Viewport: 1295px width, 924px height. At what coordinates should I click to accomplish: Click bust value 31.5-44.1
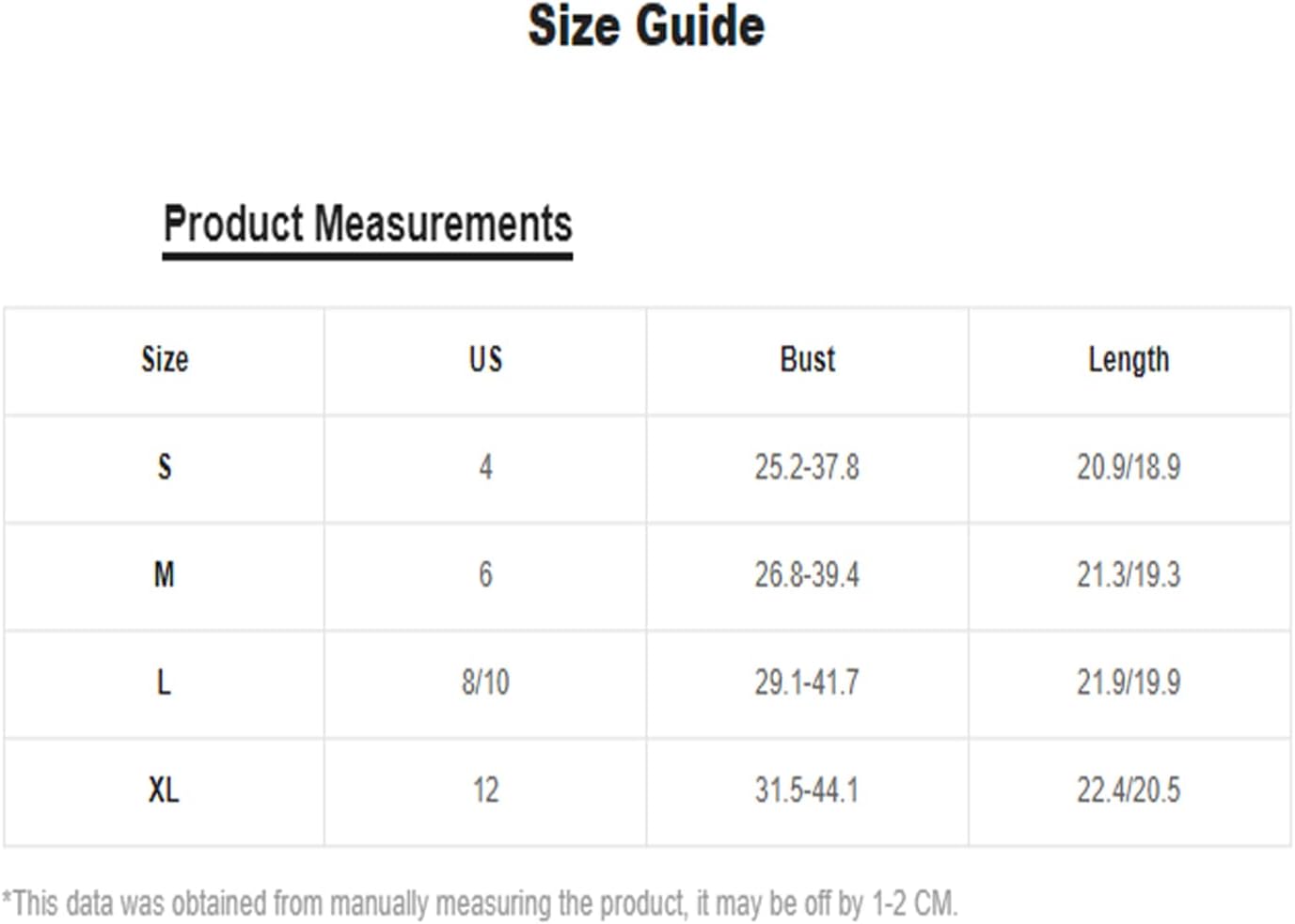(x=808, y=790)
